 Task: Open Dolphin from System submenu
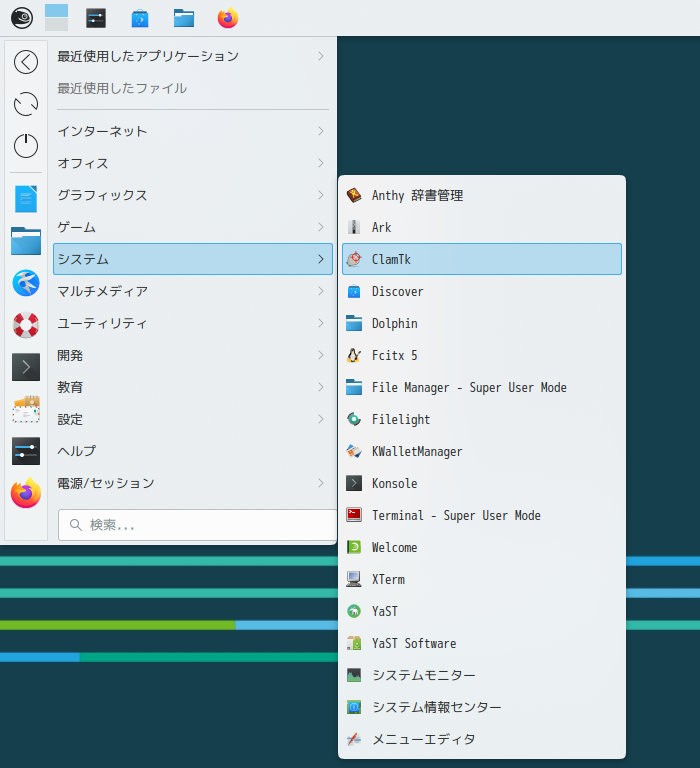click(482, 323)
